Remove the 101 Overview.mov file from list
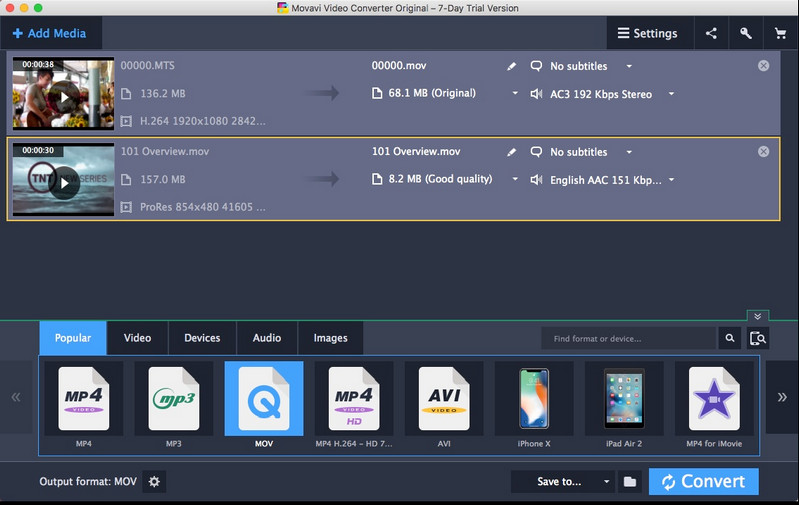 point(763,151)
